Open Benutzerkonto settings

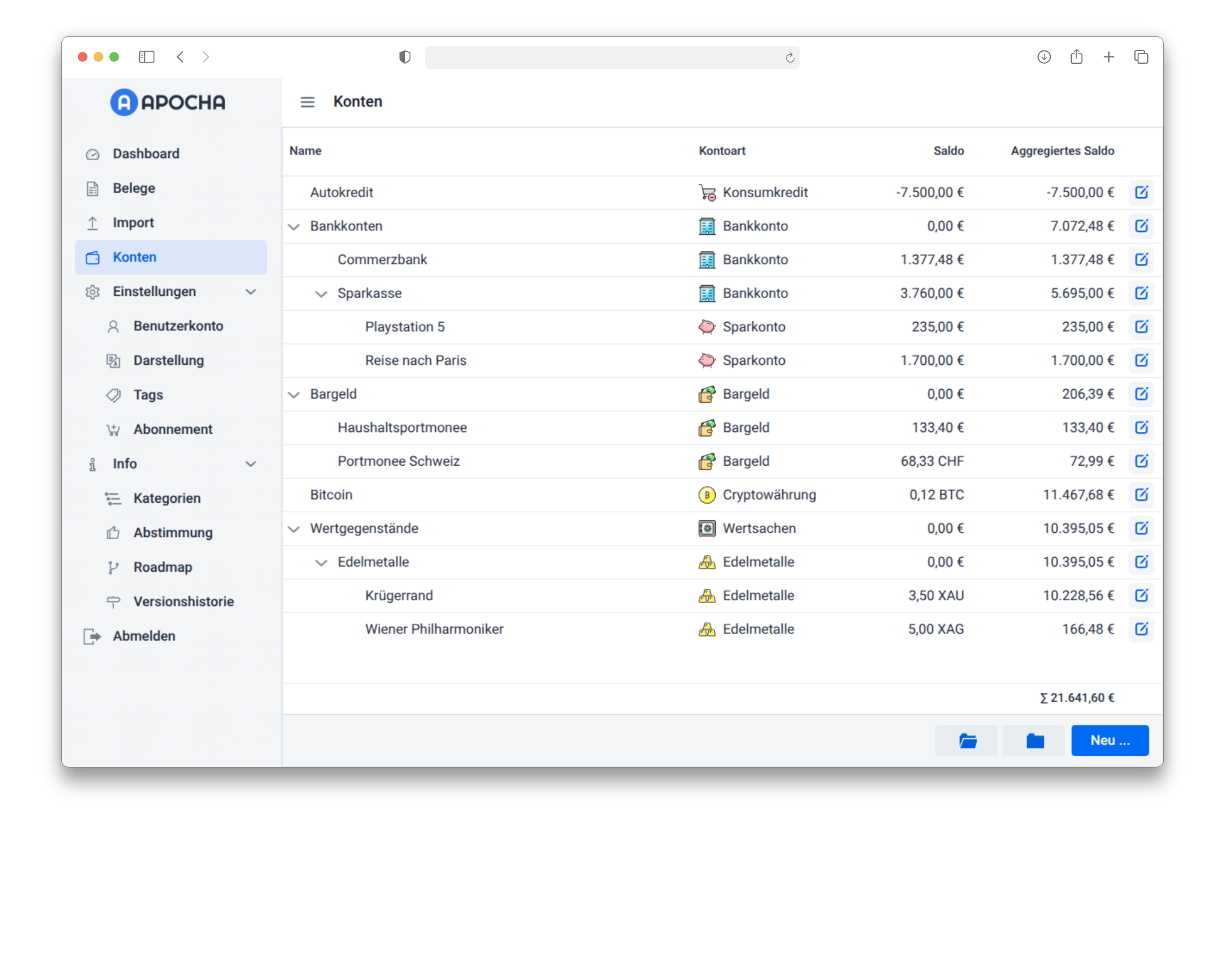tap(171, 326)
